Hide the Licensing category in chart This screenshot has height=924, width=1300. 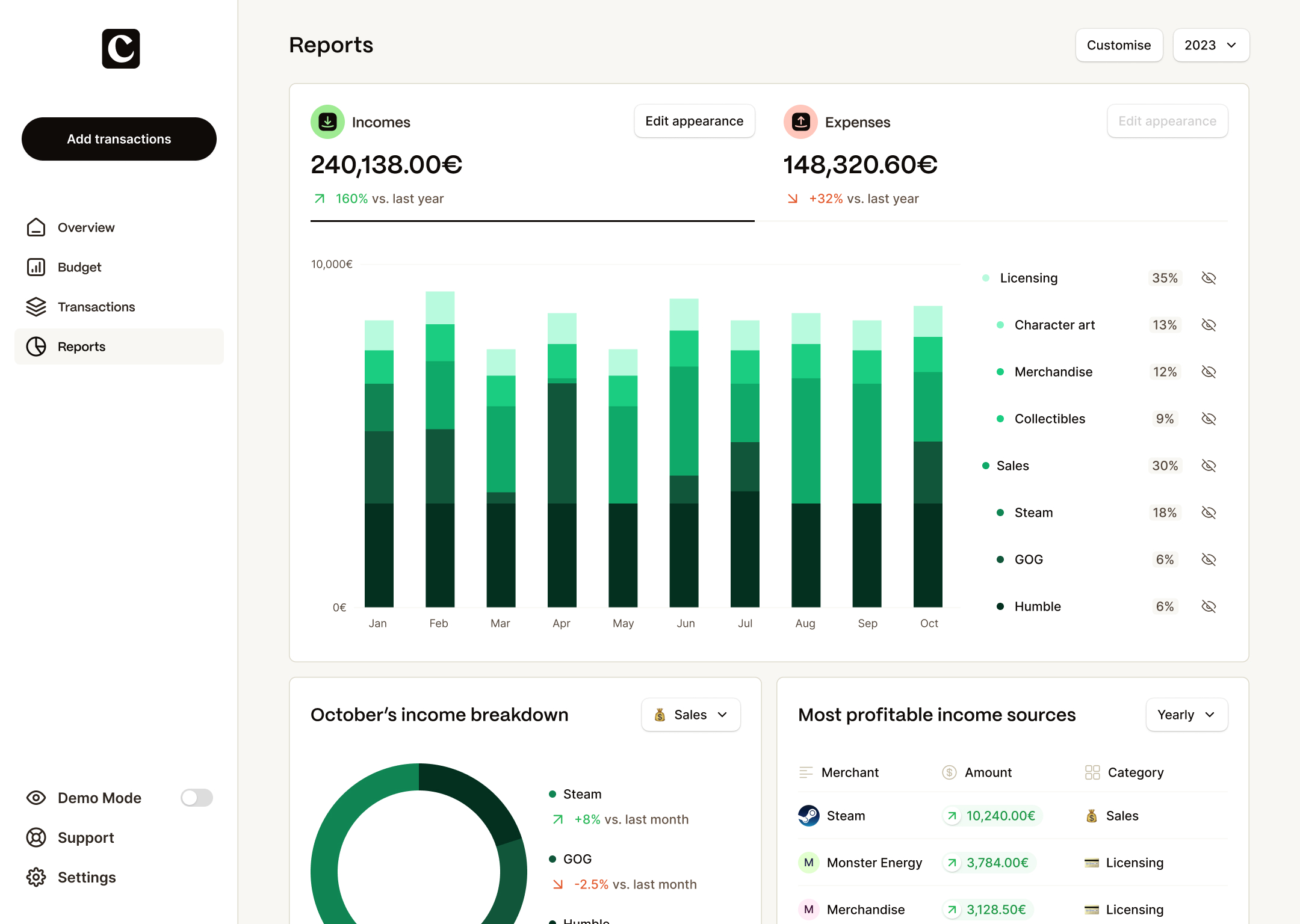1209,278
